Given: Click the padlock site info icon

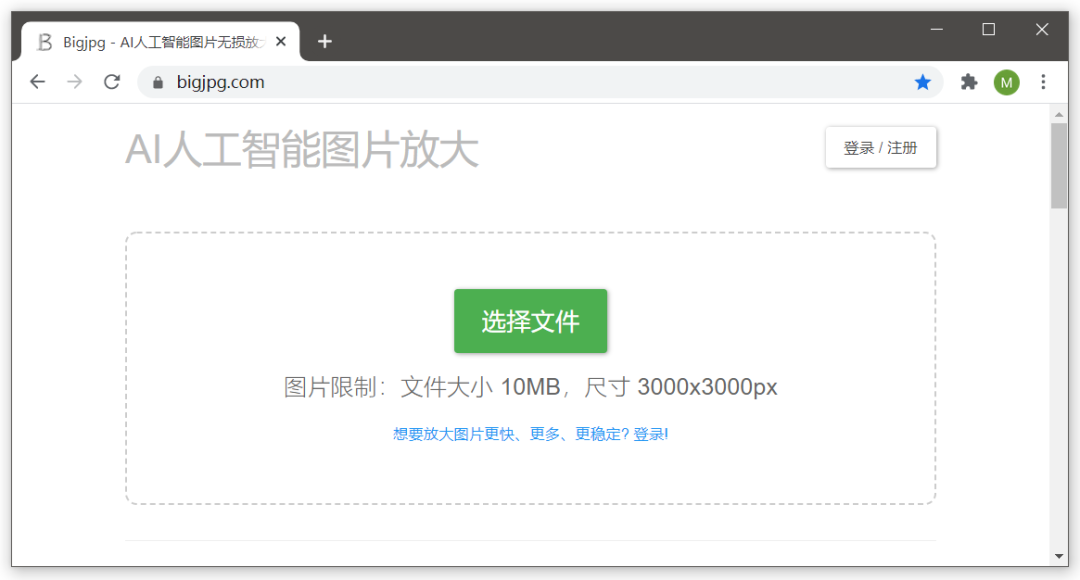Looking at the screenshot, I should [158, 83].
